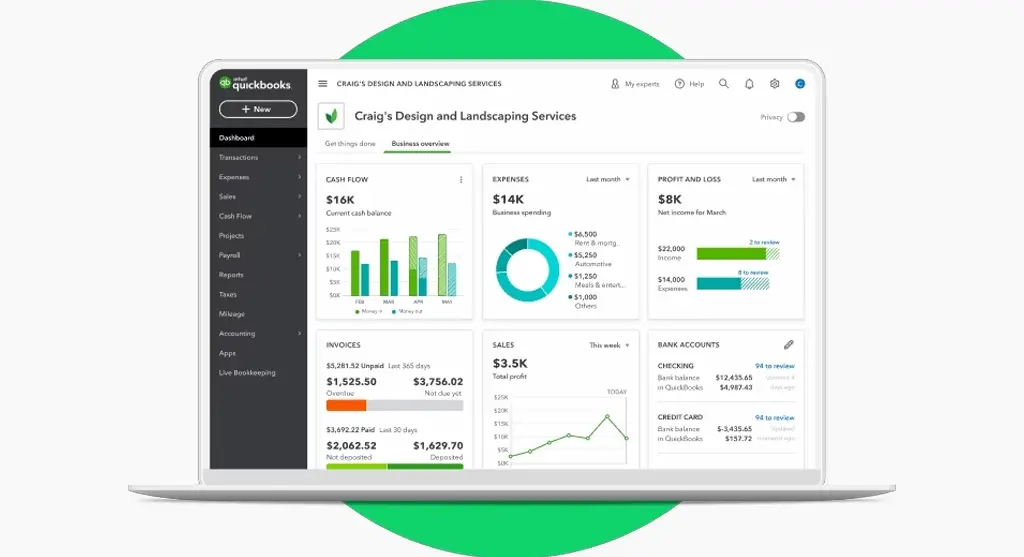Screen dimensions: 1024x557
Task: Expand the Payroll sidebar menu
Action: coord(259,255)
